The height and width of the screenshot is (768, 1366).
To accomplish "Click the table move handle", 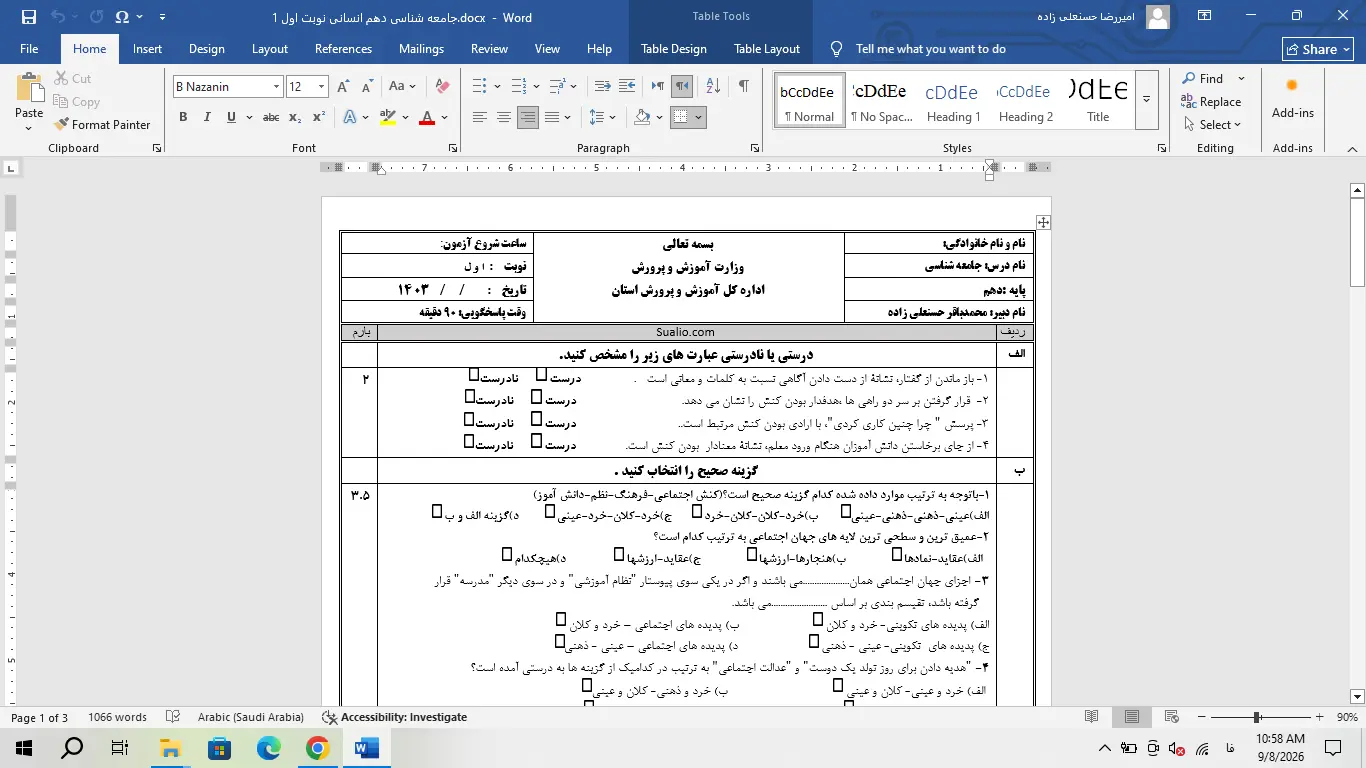I will tap(1043, 222).
